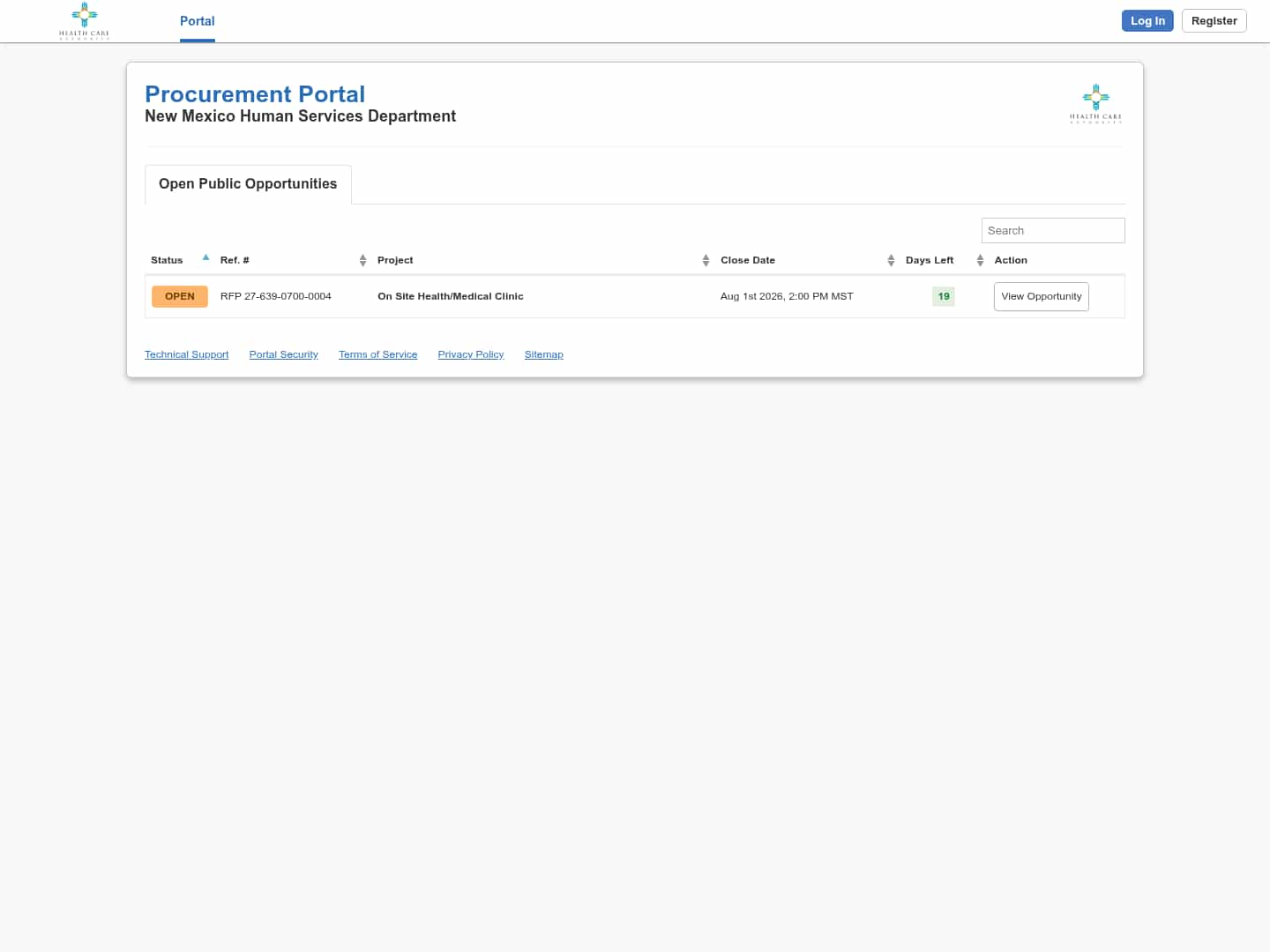Click the Register button
This screenshot has height=952, width=1270.
(1214, 21)
